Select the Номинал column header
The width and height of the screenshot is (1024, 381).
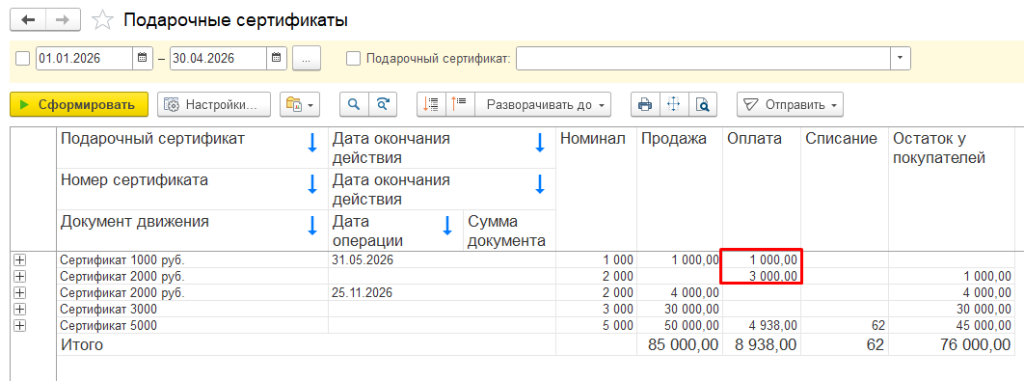pyautogui.click(x=596, y=190)
